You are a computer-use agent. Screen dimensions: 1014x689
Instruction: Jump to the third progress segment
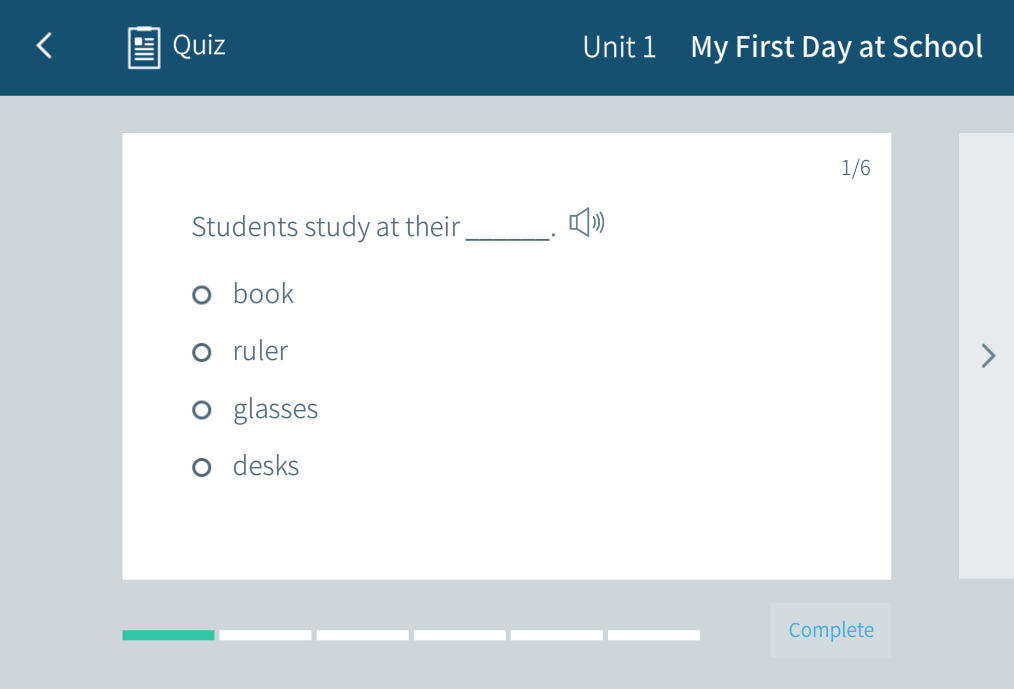point(362,635)
